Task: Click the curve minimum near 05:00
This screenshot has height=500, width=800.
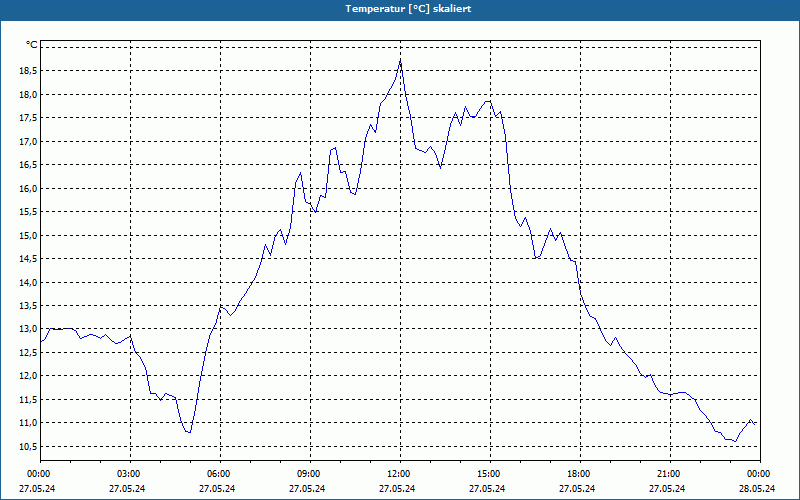Action: [x=189, y=432]
